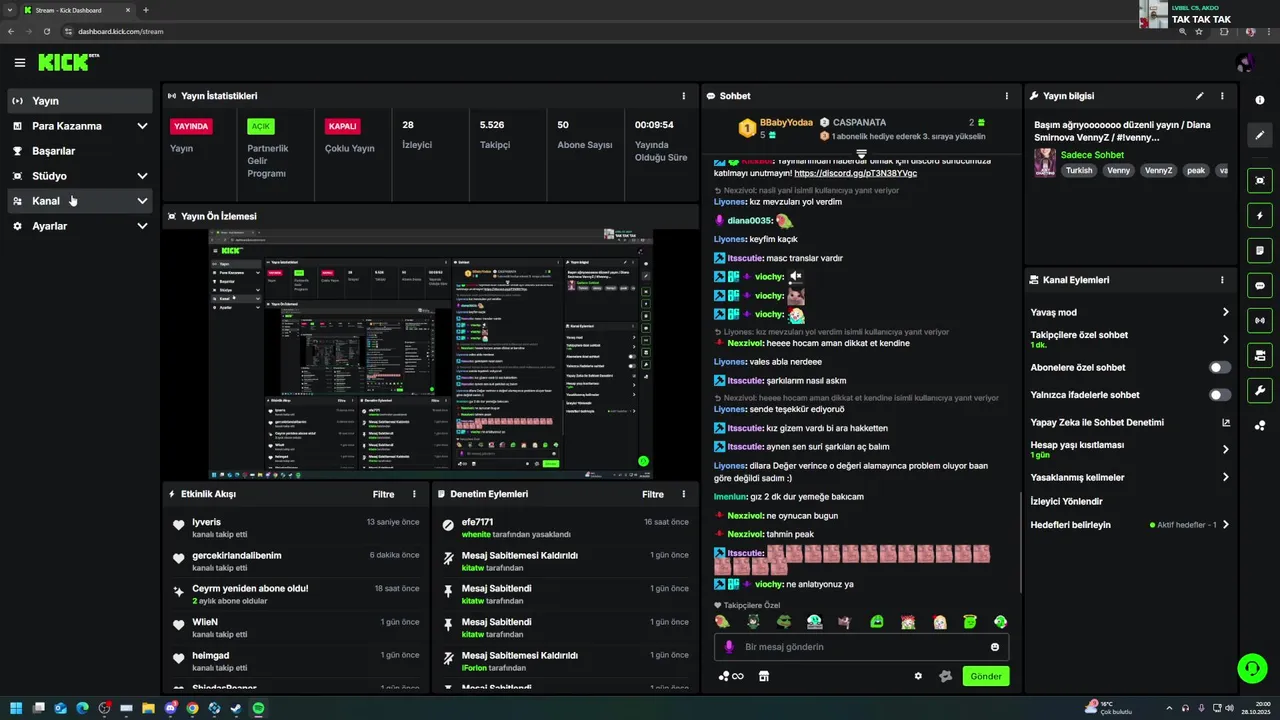The height and width of the screenshot is (720, 1280).
Task: Open Yavaş mod settings
Action: [1130, 312]
